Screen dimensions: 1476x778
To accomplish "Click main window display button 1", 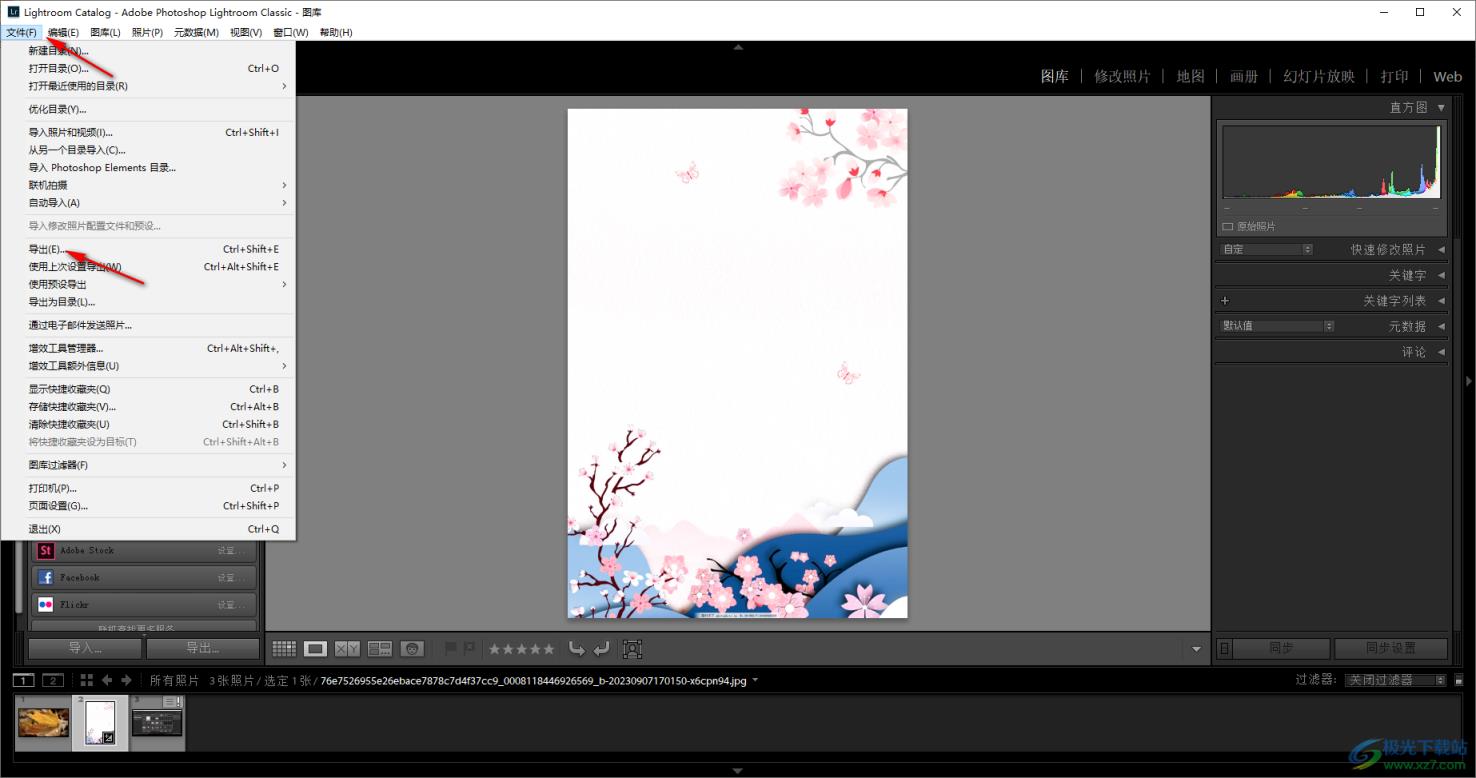I will 24,680.
